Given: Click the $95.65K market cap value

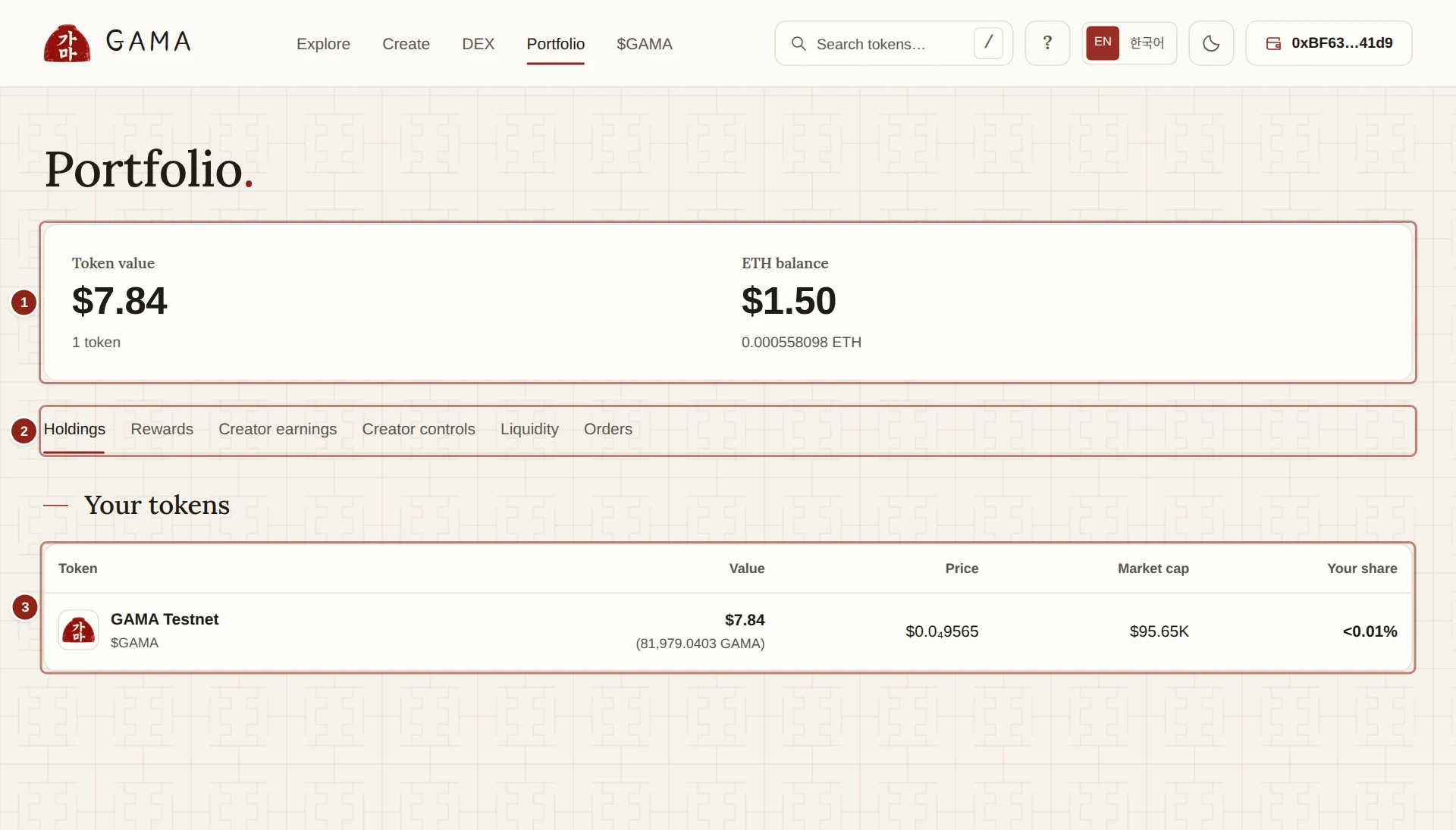Looking at the screenshot, I should (x=1159, y=631).
